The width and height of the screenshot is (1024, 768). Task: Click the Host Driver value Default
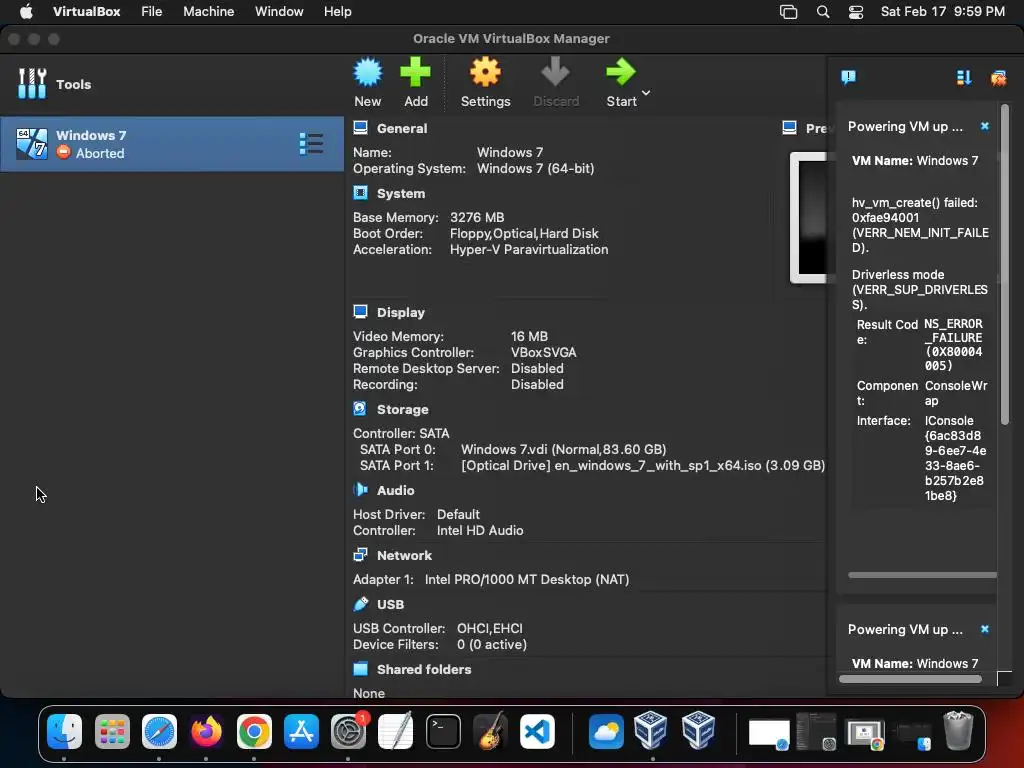tap(458, 515)
